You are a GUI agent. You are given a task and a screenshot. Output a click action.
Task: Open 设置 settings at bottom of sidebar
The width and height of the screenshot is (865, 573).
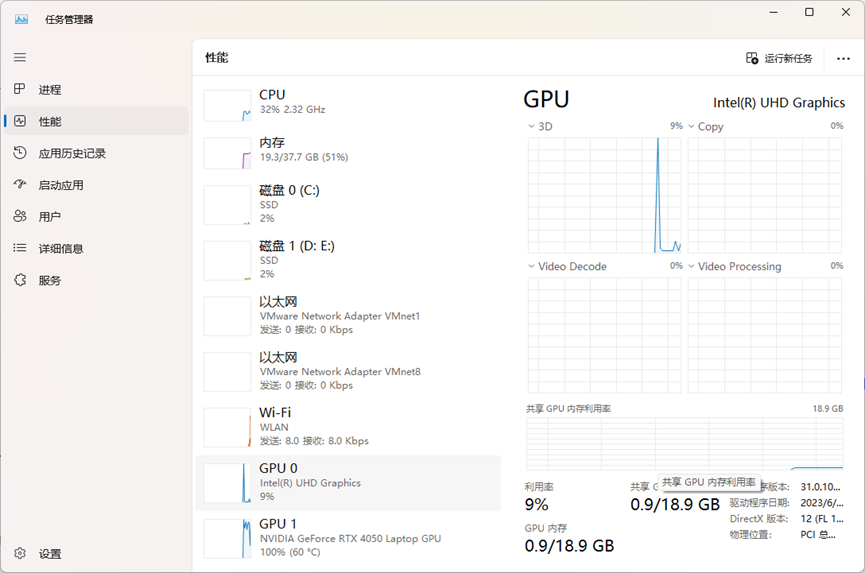(96, 553)
